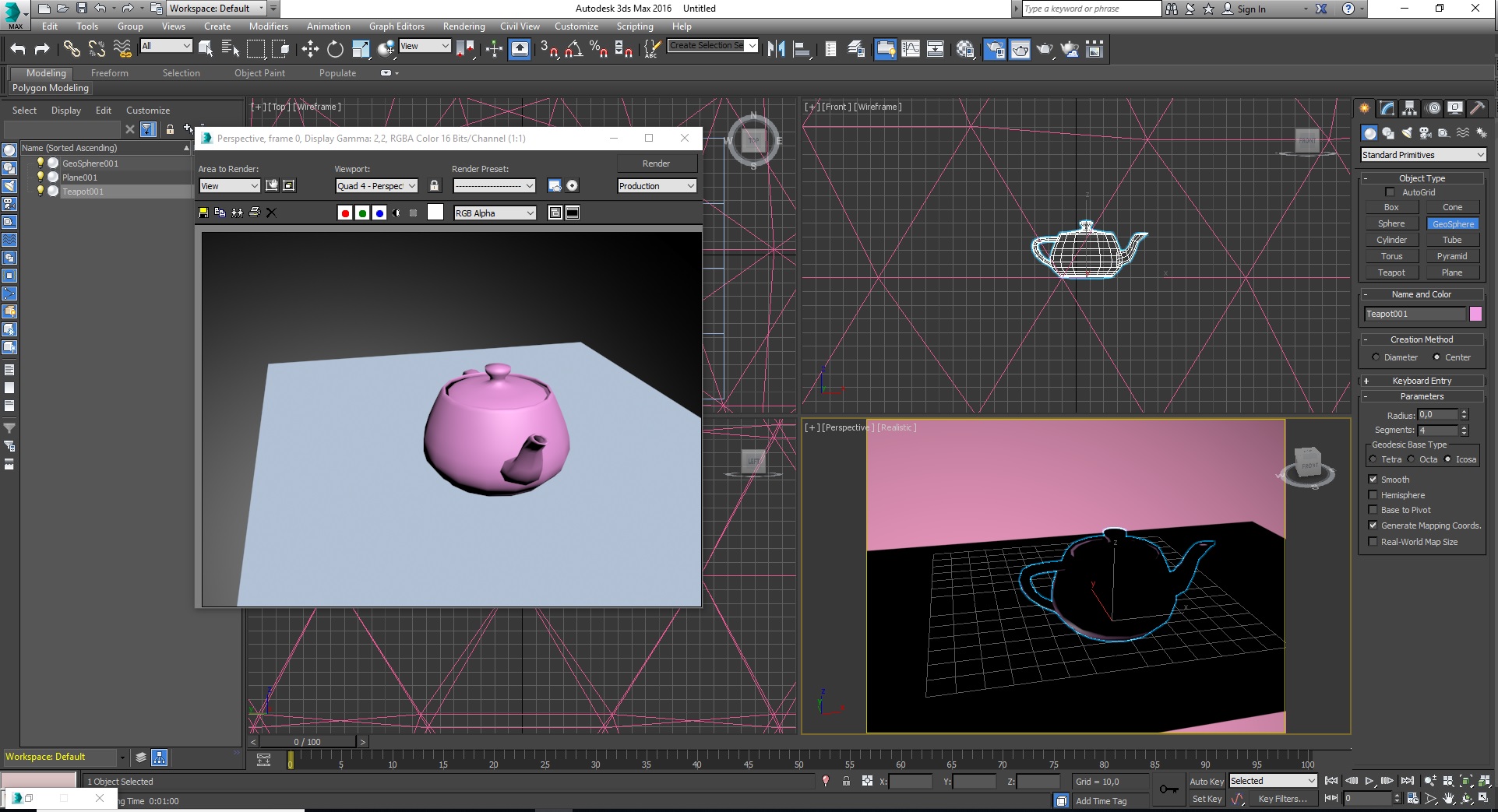Open the RGB Alpha channel dropdown
Screen dimensions: 1498x812
(x=495, y=213)
